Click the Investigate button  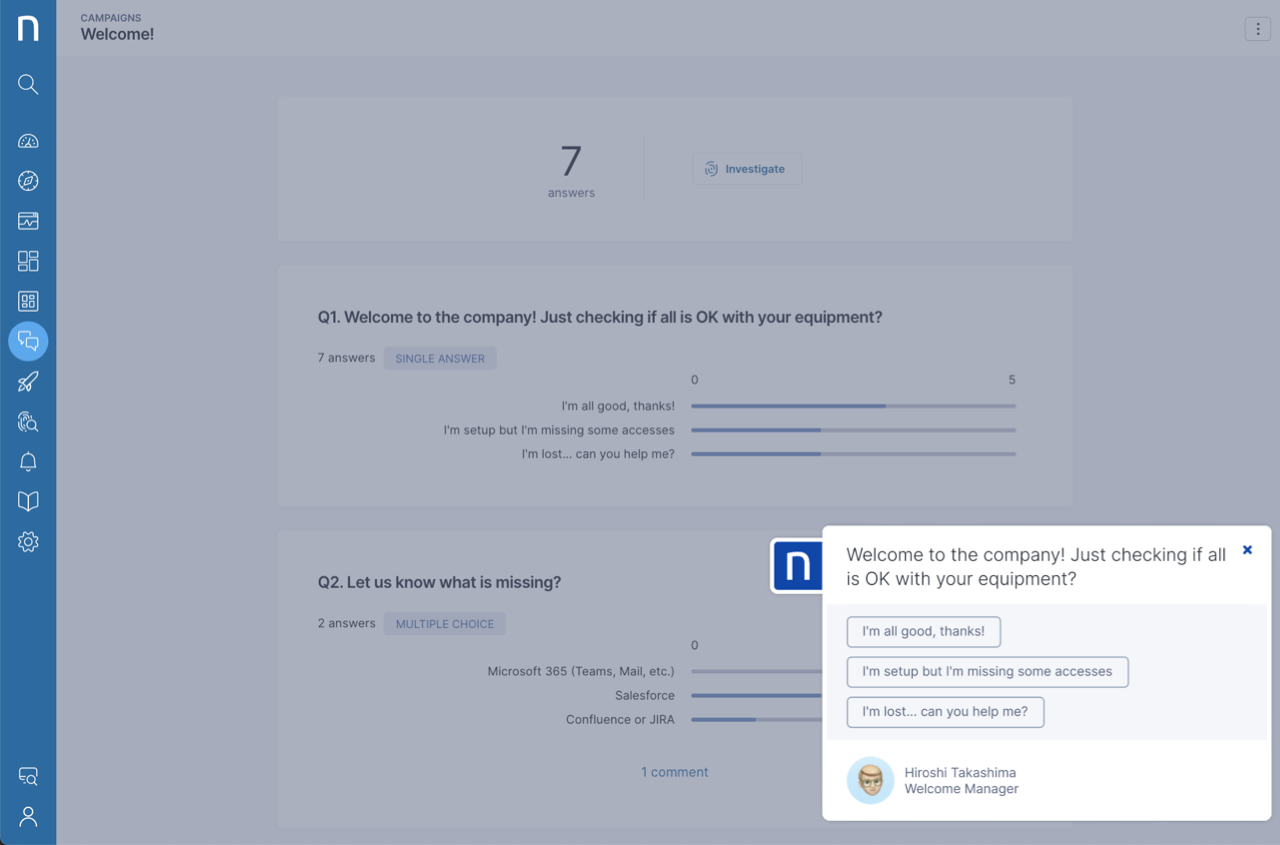(x=746, y=169)
